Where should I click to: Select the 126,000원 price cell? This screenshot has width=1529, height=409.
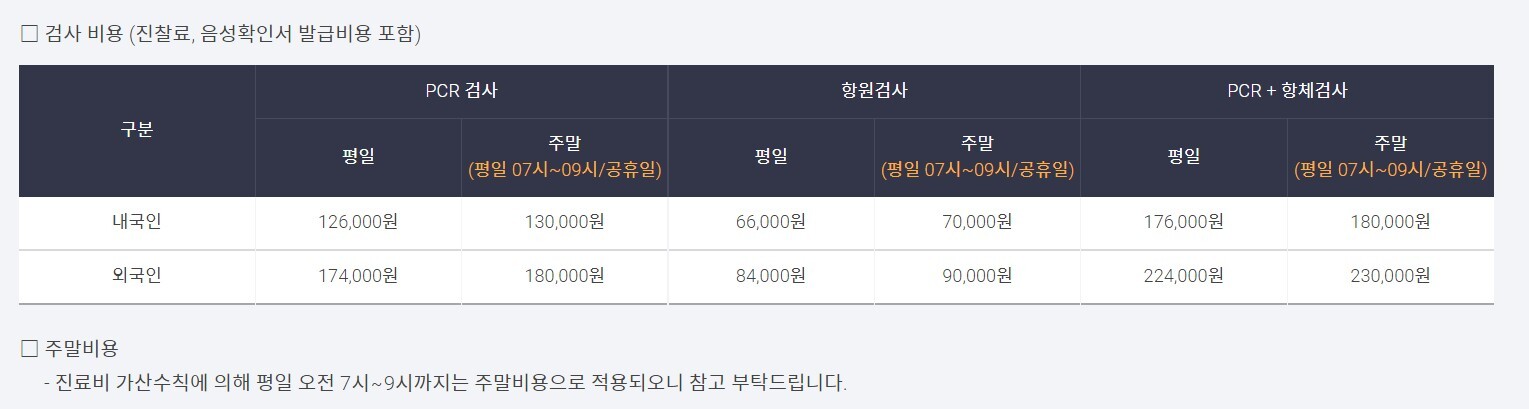(357, 222)
